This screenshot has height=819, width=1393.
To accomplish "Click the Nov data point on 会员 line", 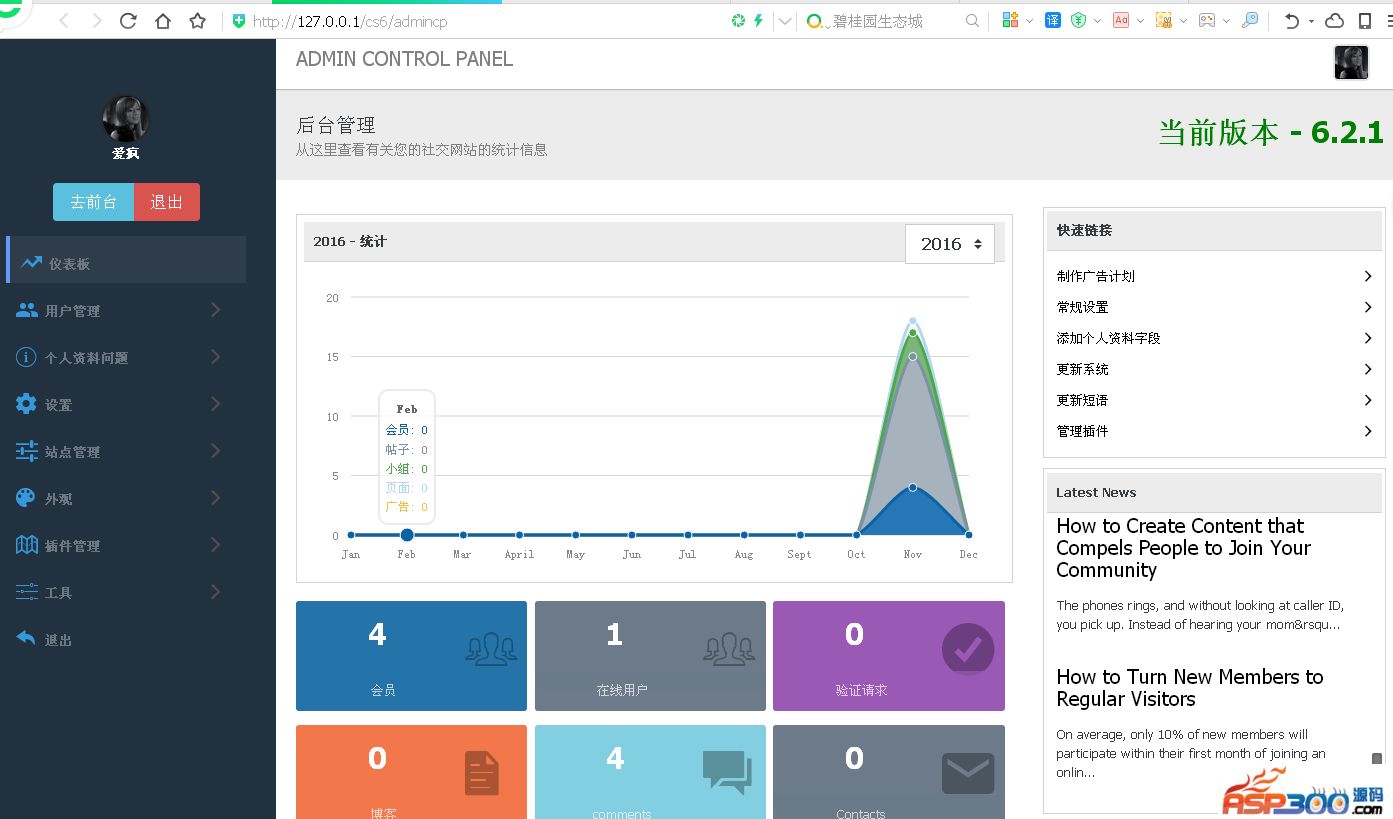I will [x=913, y=487].
